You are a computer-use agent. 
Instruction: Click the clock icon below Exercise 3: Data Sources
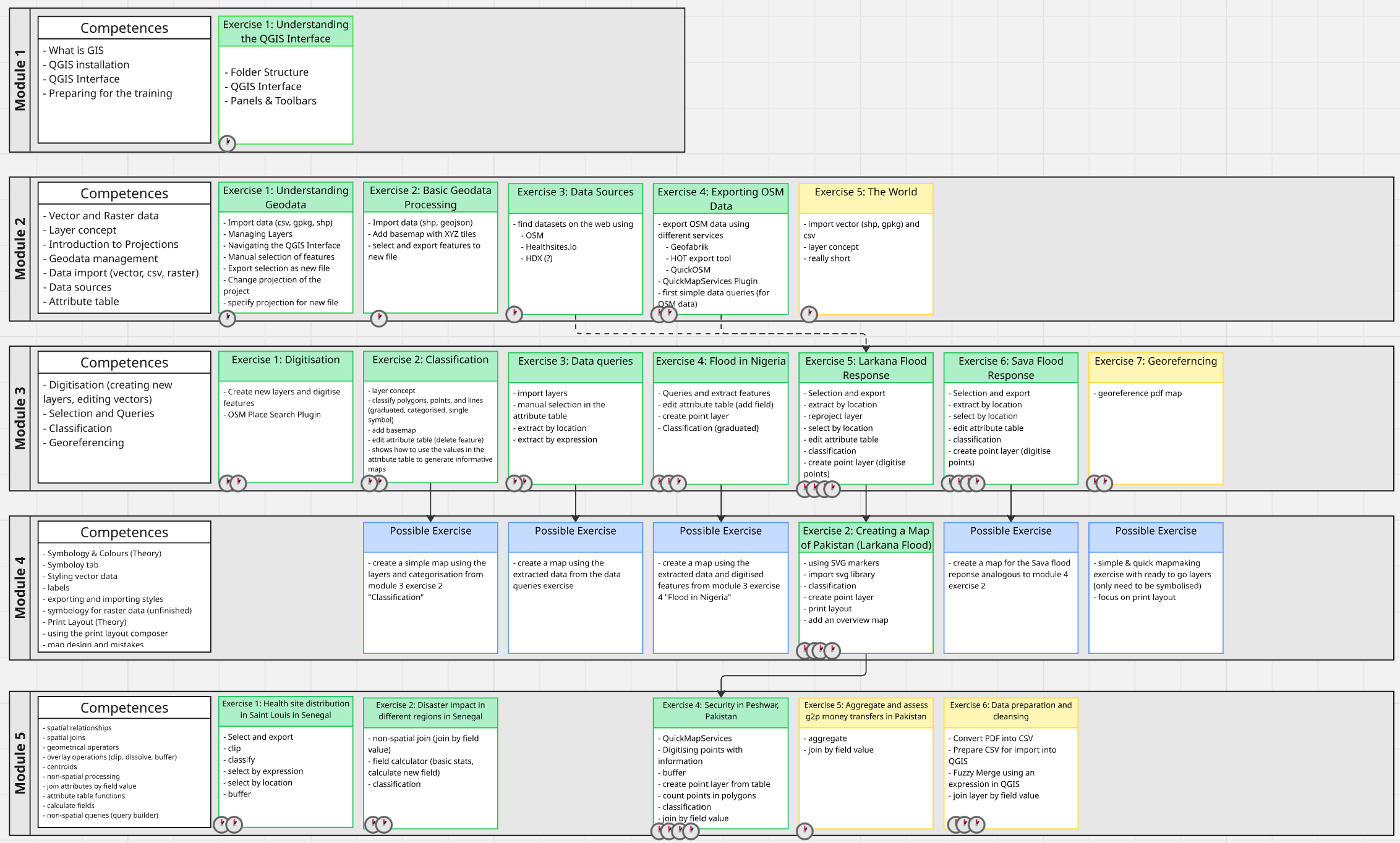[514, 314]
